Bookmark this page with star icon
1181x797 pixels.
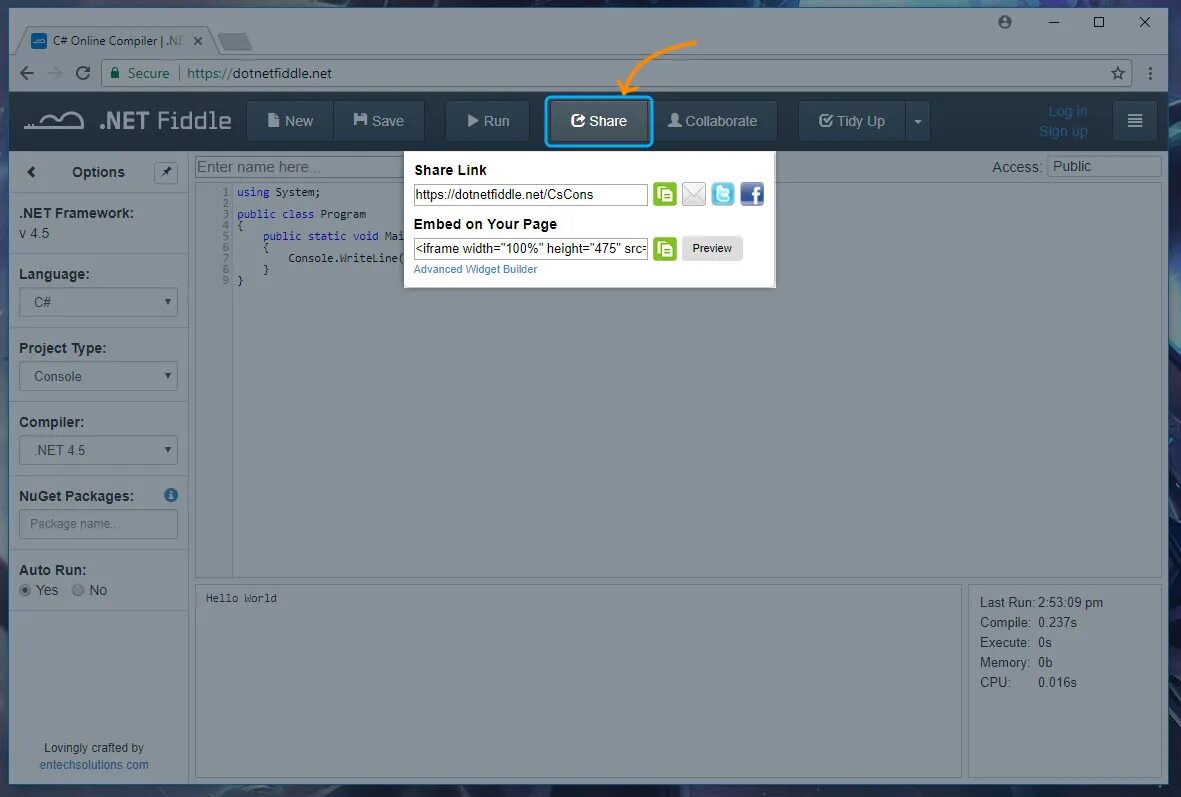(1118, 73)
